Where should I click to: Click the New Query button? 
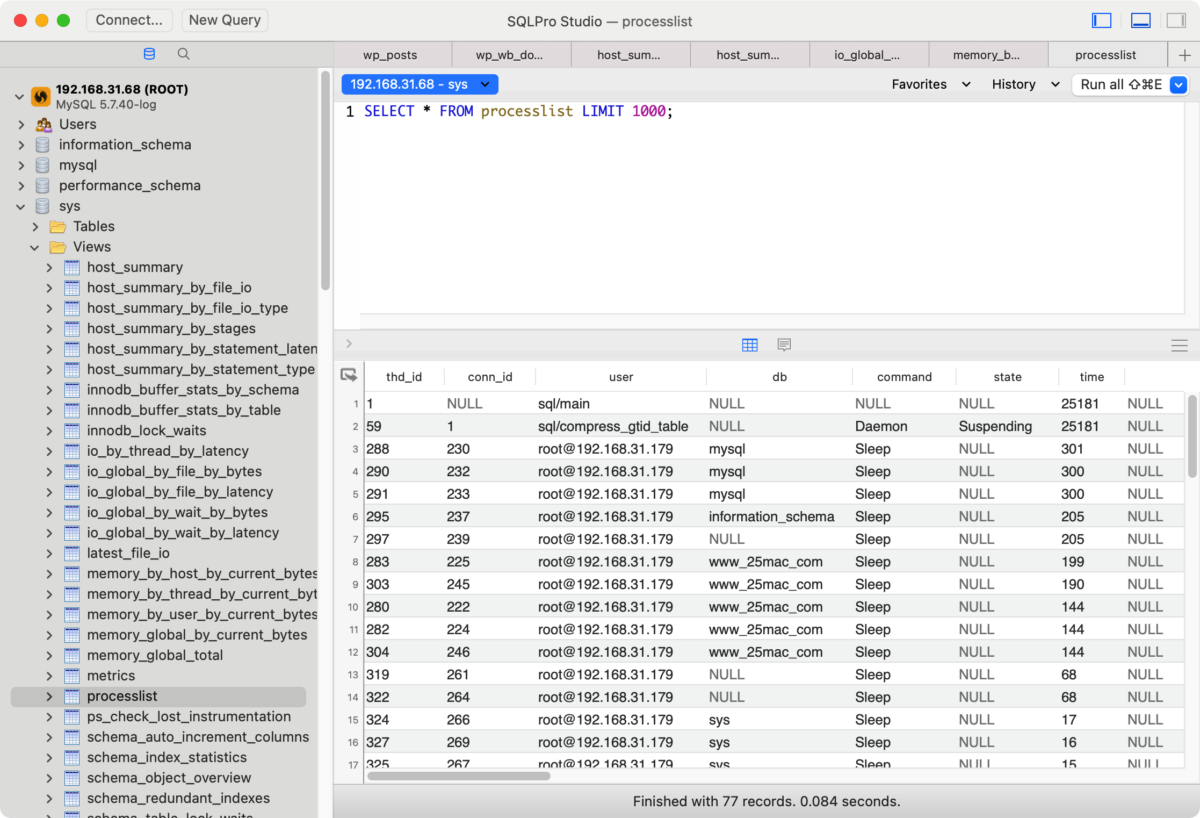coord(224,20)
